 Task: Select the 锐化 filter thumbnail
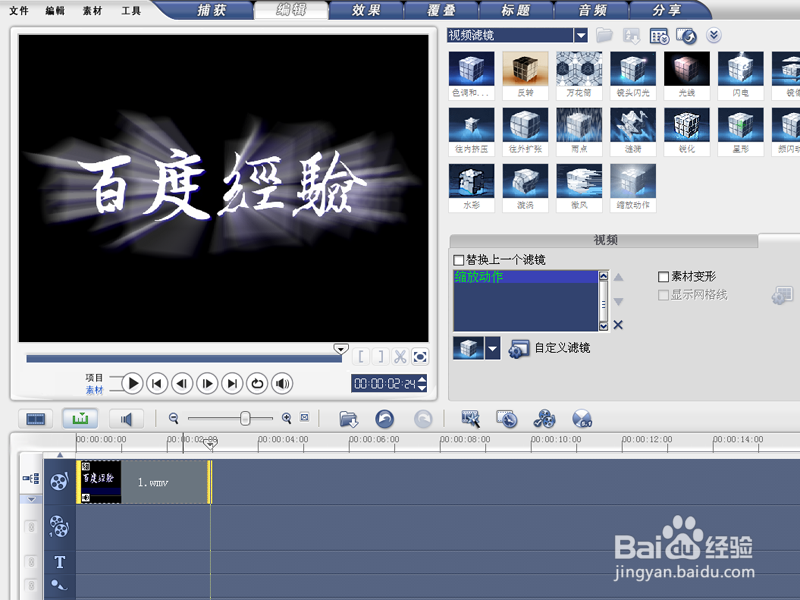(687, 131)
